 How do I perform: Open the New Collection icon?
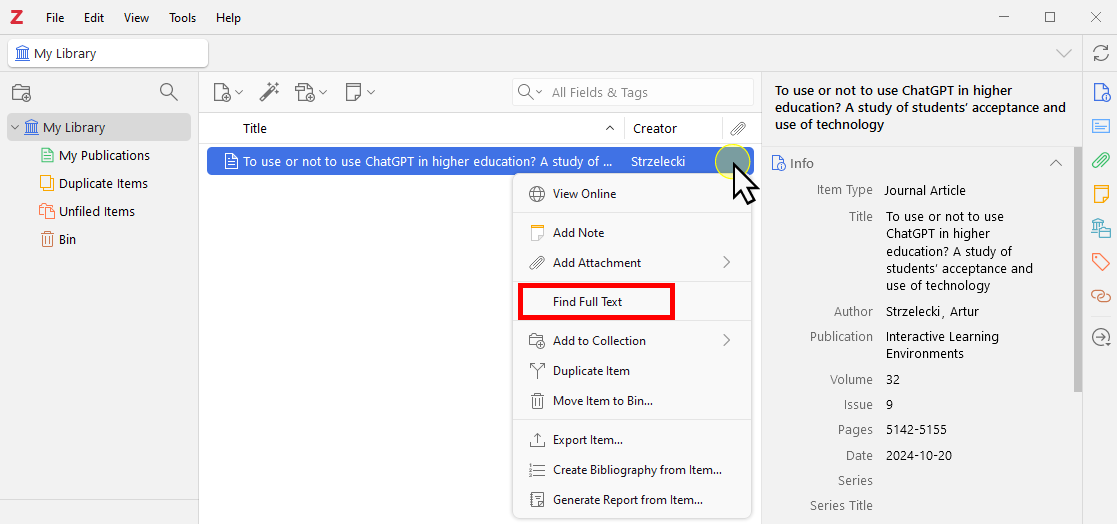pos(21,93)
